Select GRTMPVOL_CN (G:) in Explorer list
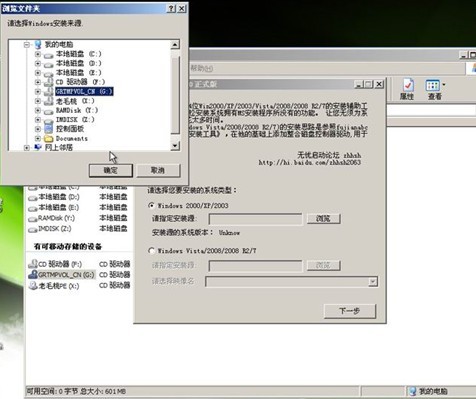The width and height of the screenshot is (476, 399). [x=66, y=275]
